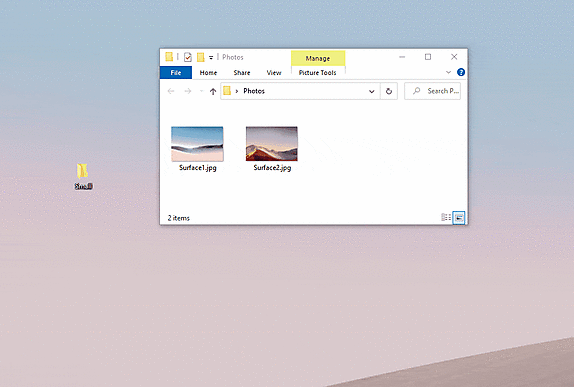Click the folder icon in title bar
Screen dimensions: 574x387
[x=169, y=57]
